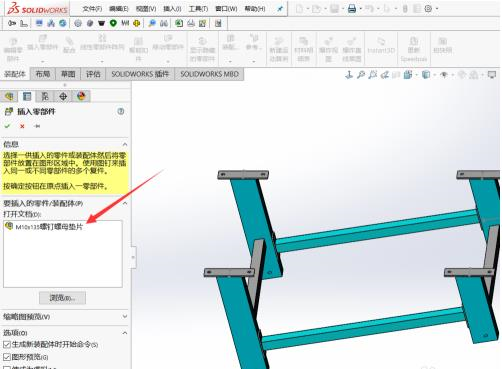Click the New document icon in title toolbar

(299, 9)
